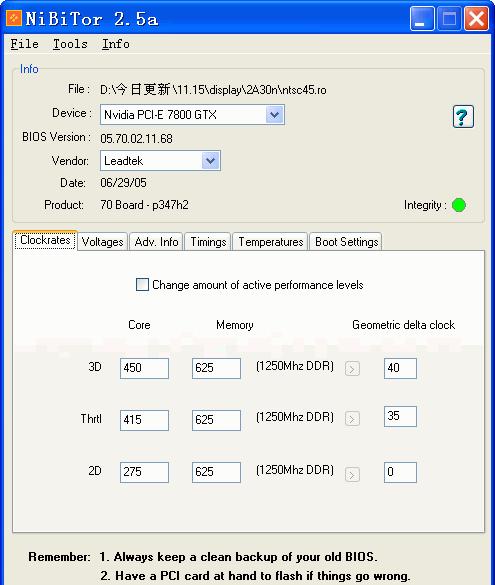
Task: Click the blue question mark help icon
Action: [463, 117]
